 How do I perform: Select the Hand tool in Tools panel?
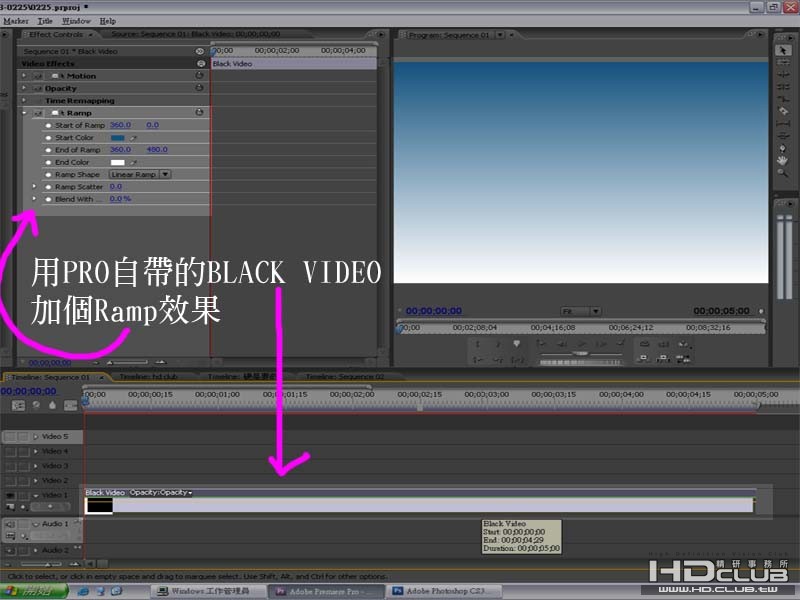(783, 161)
